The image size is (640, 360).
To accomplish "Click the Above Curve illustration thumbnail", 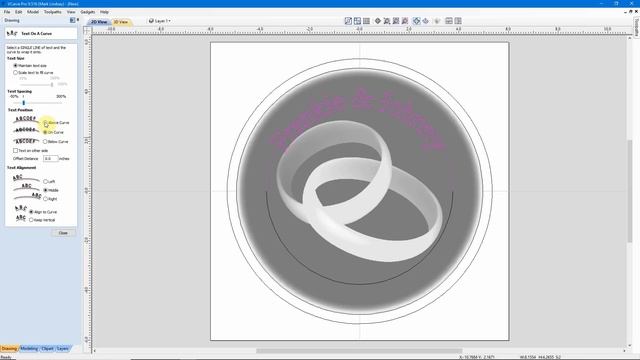I will (x=26, y=119).
